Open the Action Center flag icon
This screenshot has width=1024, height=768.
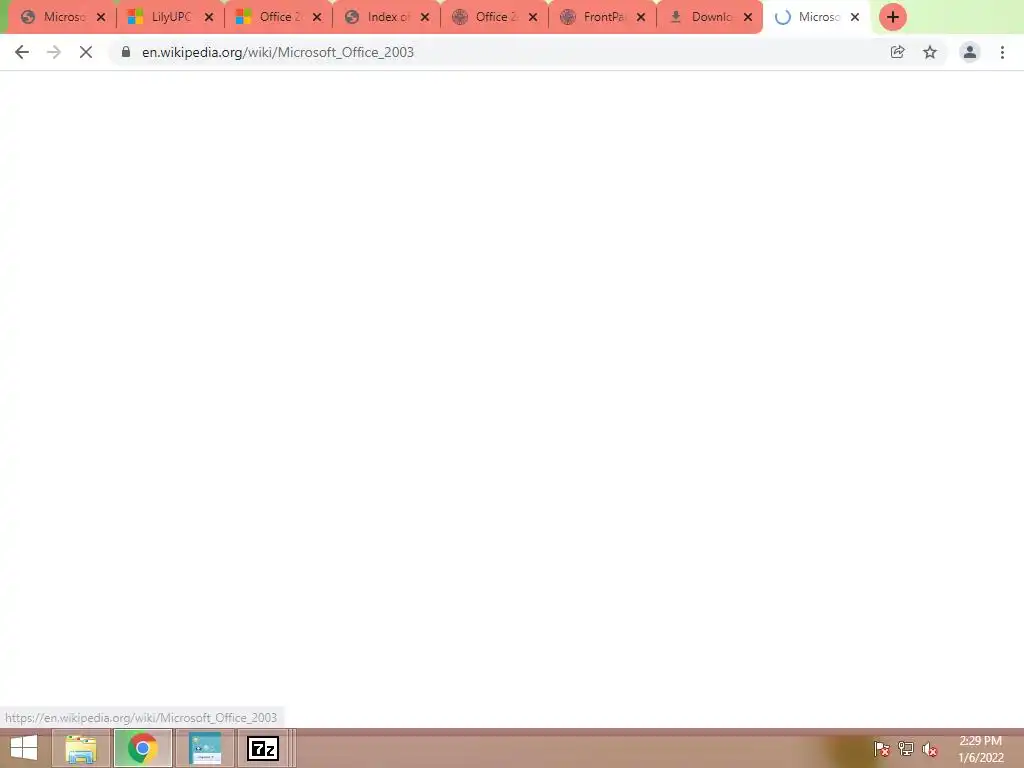click(x=882, y=749)
